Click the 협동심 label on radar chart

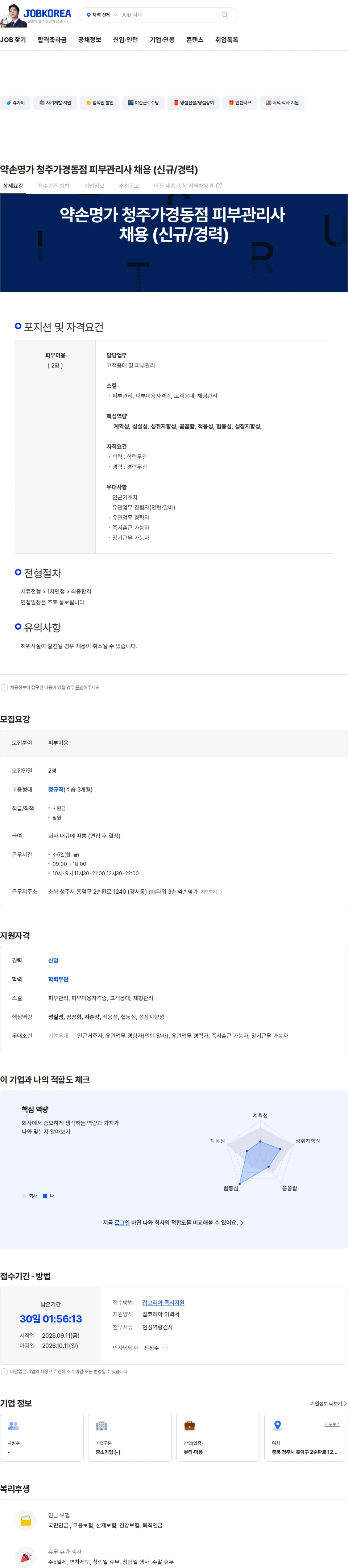coord(231,1188)
